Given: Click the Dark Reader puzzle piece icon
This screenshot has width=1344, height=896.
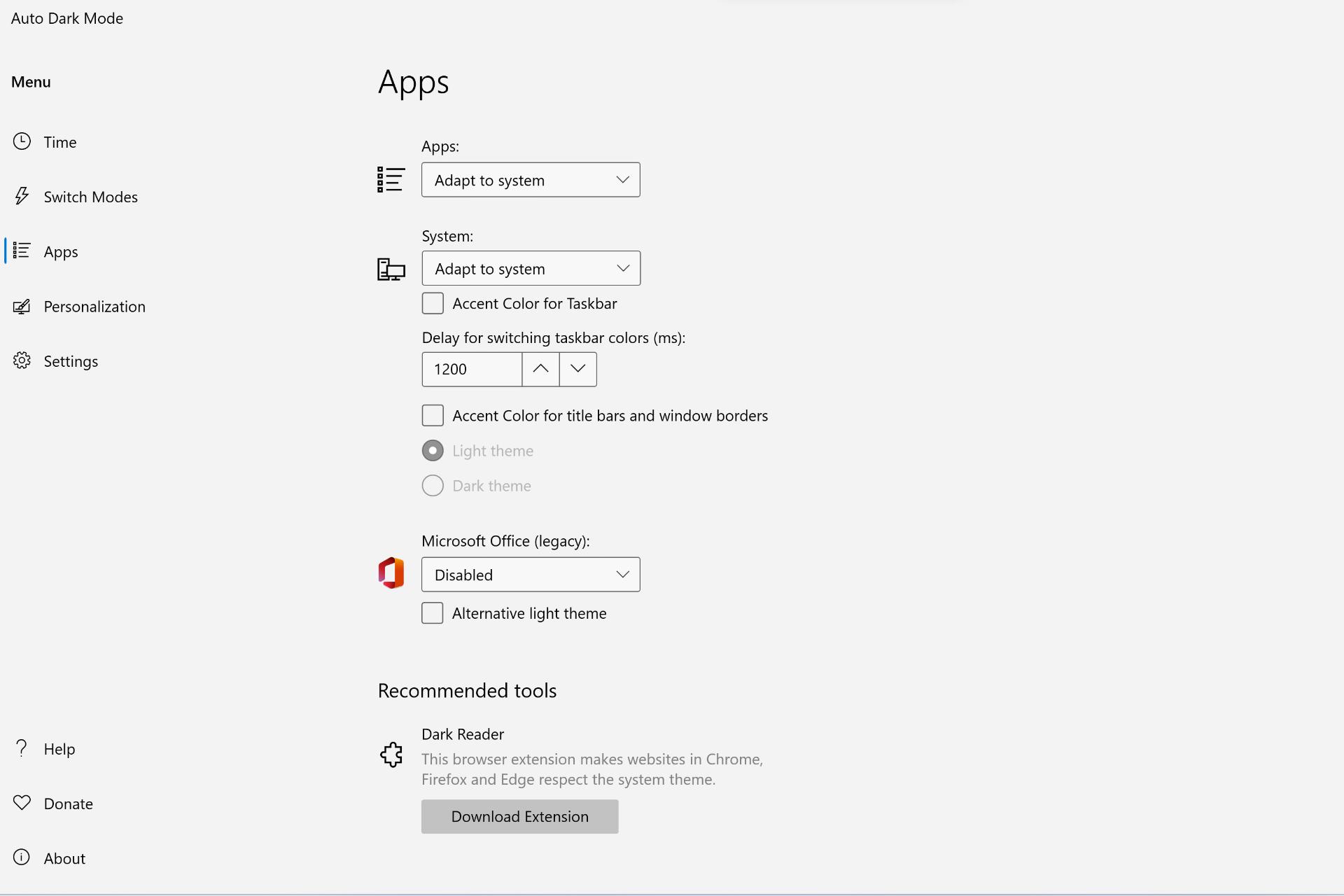Looking at the screenshot, I should (x=391, y=755).
